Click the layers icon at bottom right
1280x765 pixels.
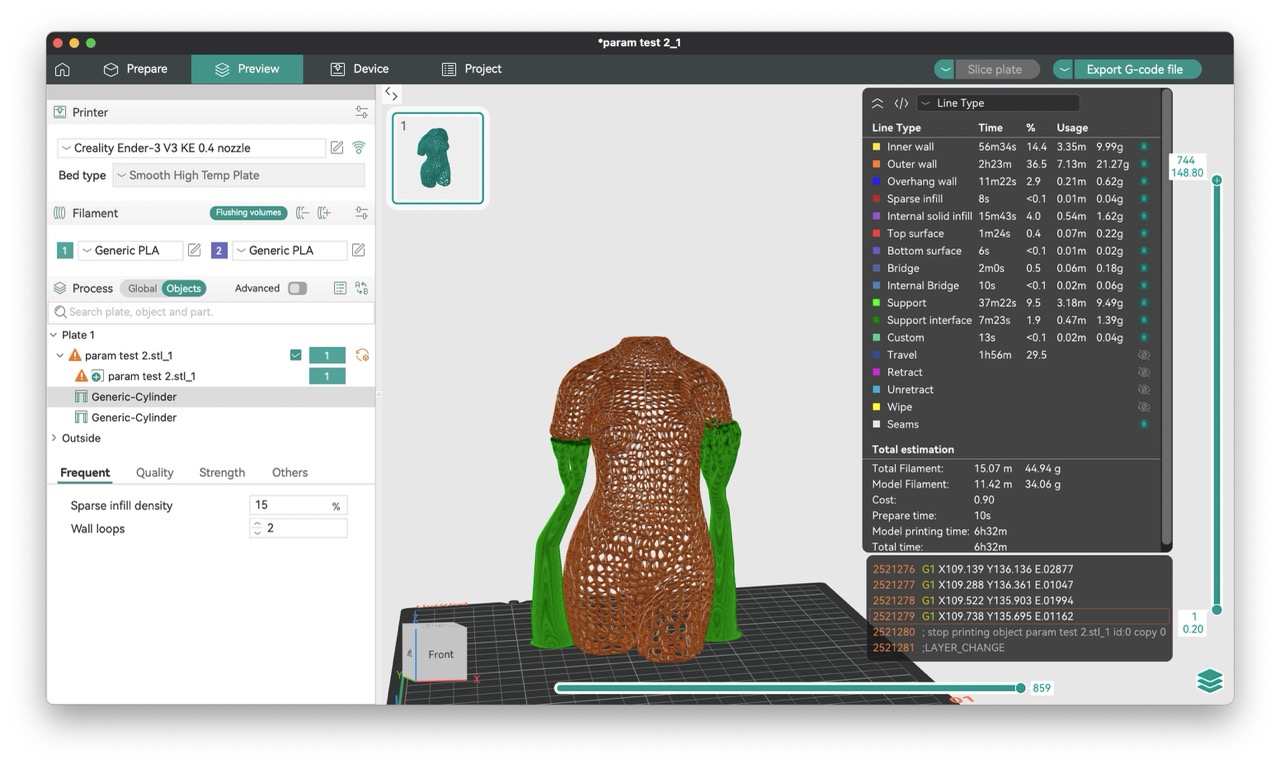1209,680
